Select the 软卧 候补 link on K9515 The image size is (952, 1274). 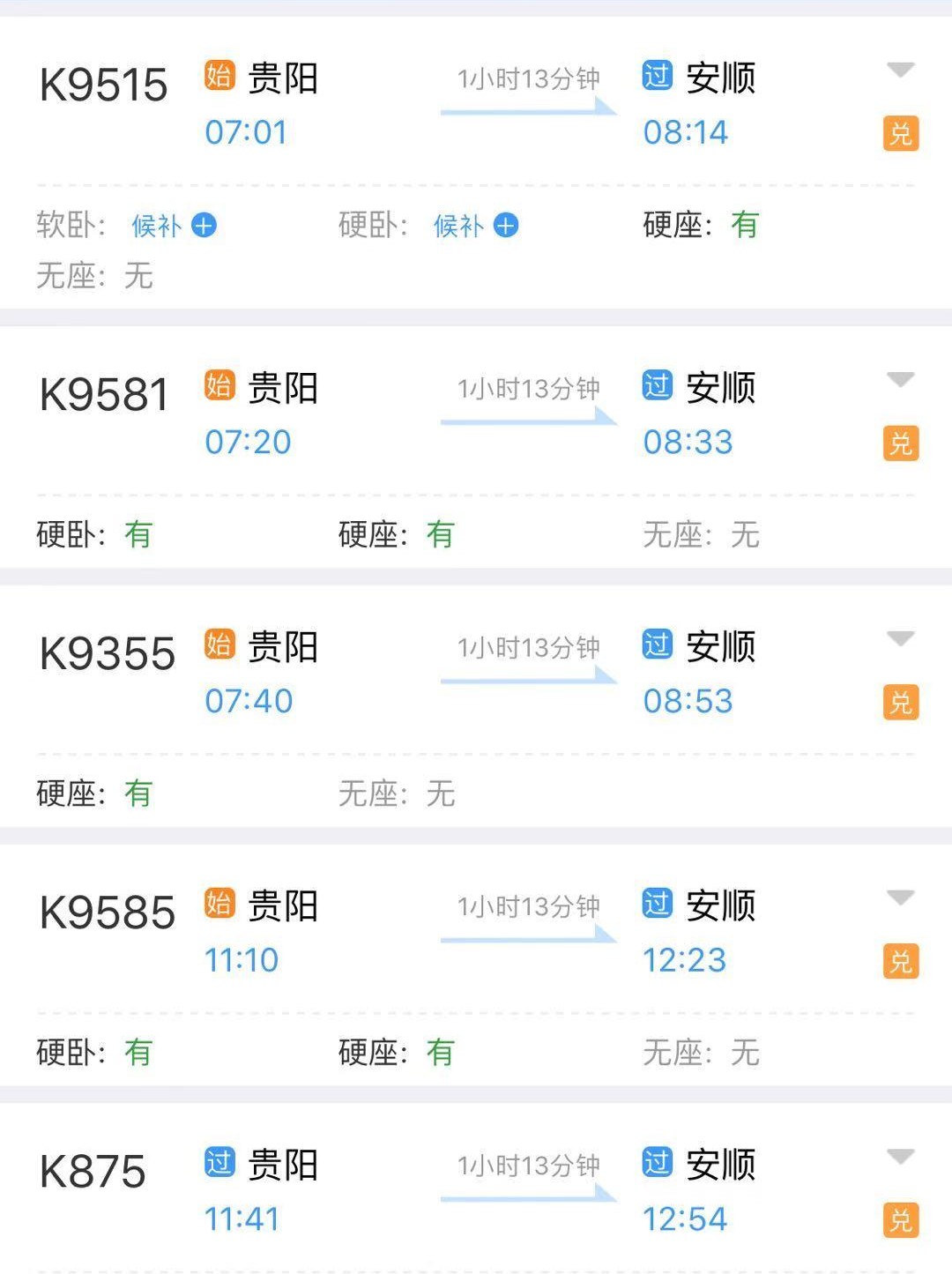(156, 227)
